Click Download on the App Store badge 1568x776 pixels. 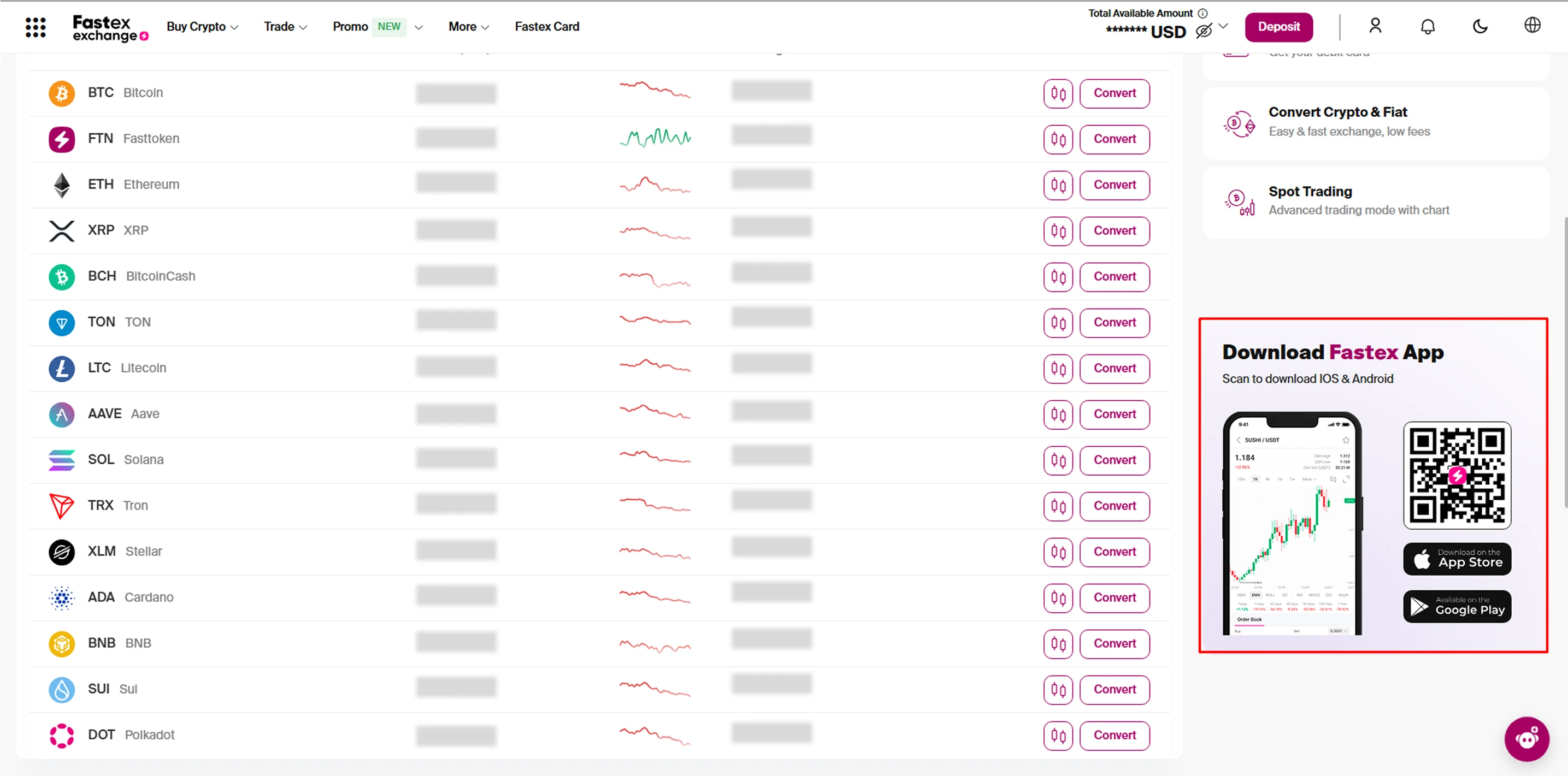pos(1457,559)
